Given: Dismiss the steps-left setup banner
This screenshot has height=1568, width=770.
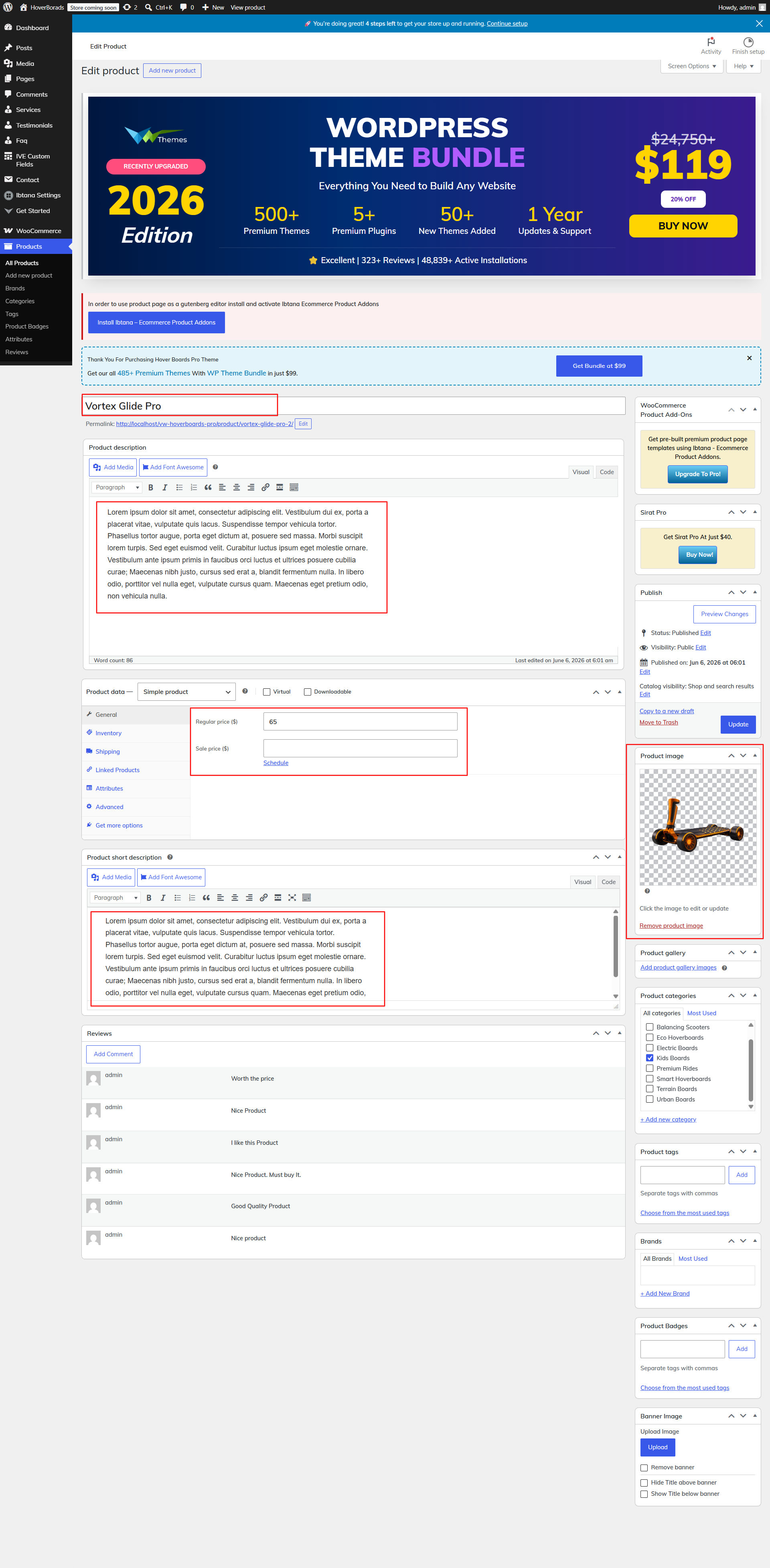Looking at the screenshot, I should pos(759,23).
